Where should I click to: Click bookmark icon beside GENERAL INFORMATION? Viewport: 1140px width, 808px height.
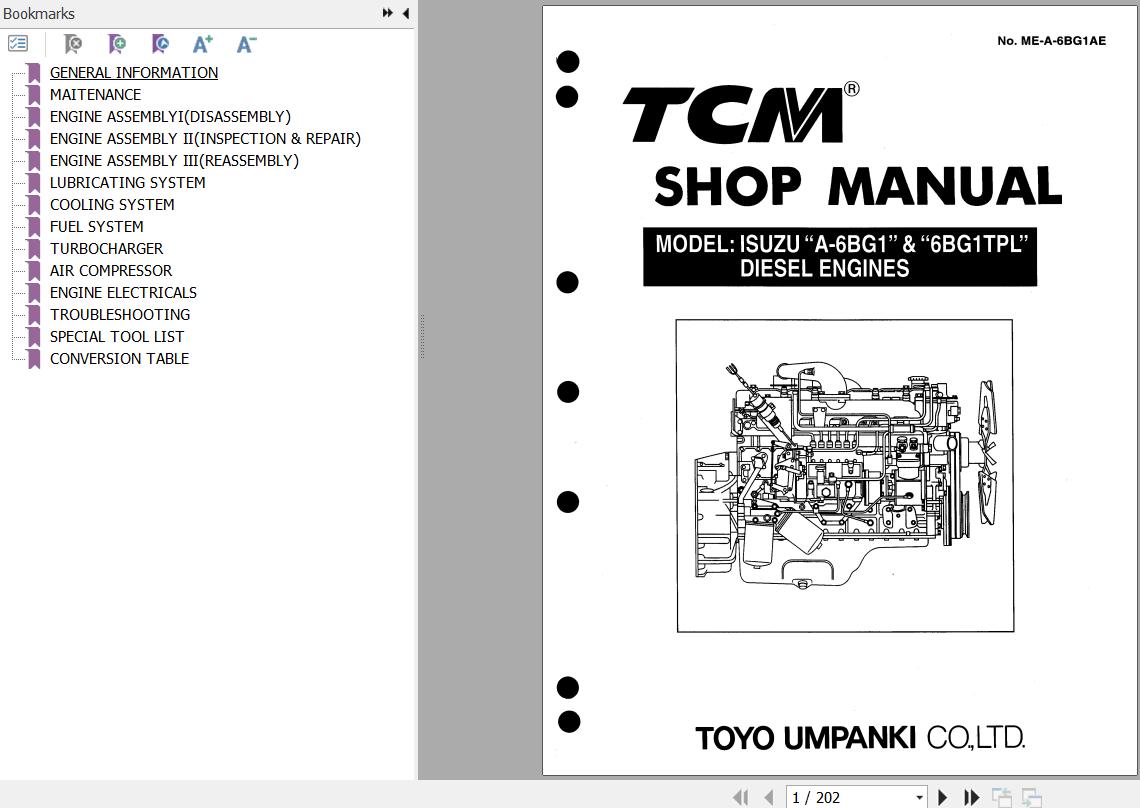click(33, 73)
